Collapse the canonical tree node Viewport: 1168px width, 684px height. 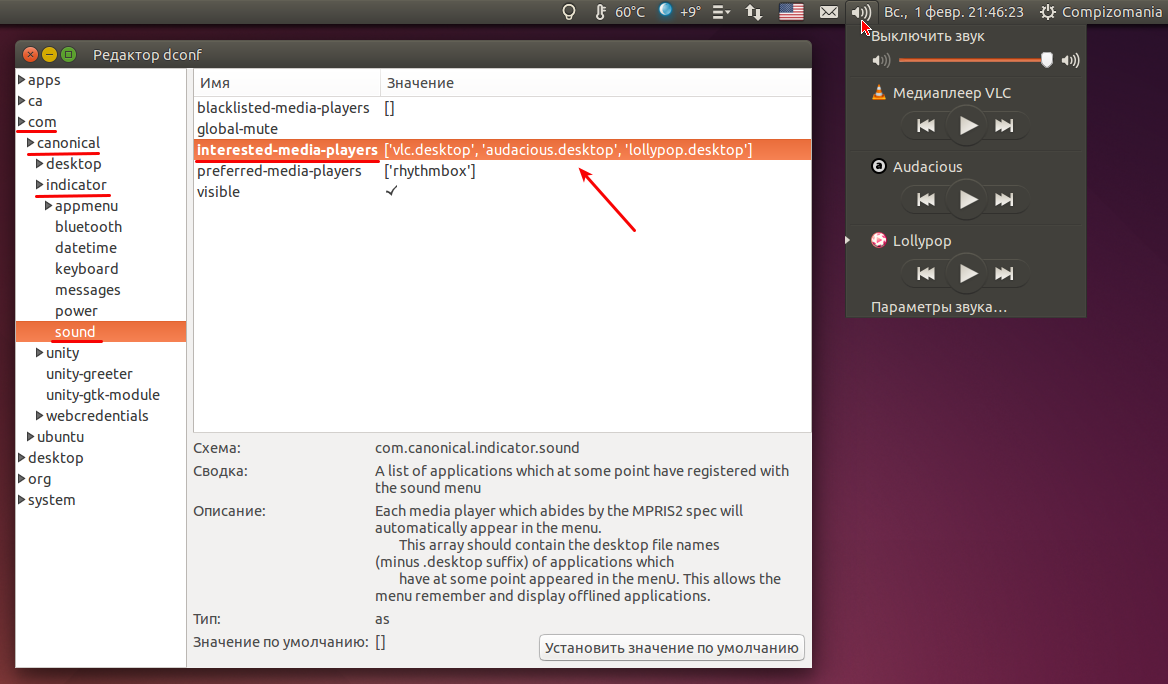pos(31,142)
